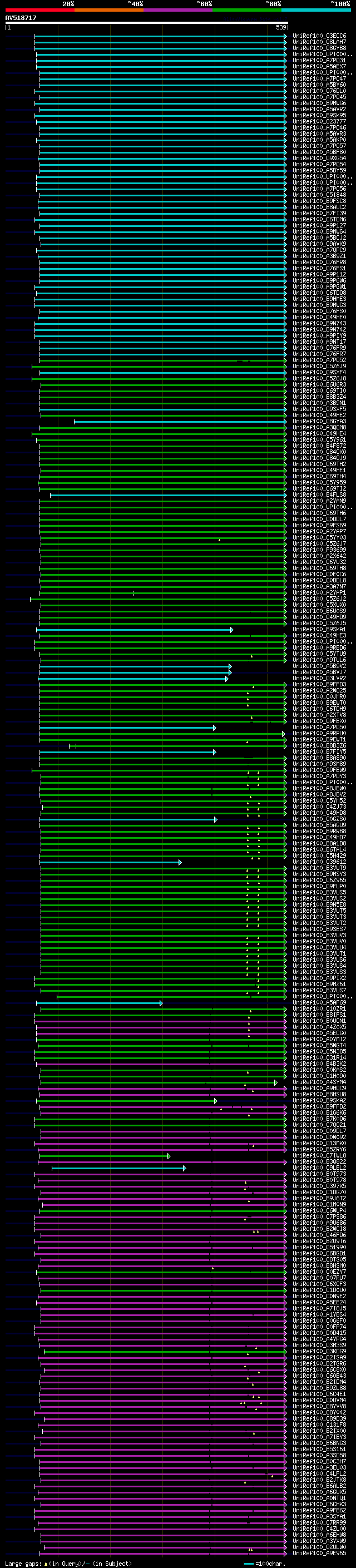Click the UniRef100_B8AUC2 label
Viewport: 356px width, 1568px height.
tap(319, 207)
